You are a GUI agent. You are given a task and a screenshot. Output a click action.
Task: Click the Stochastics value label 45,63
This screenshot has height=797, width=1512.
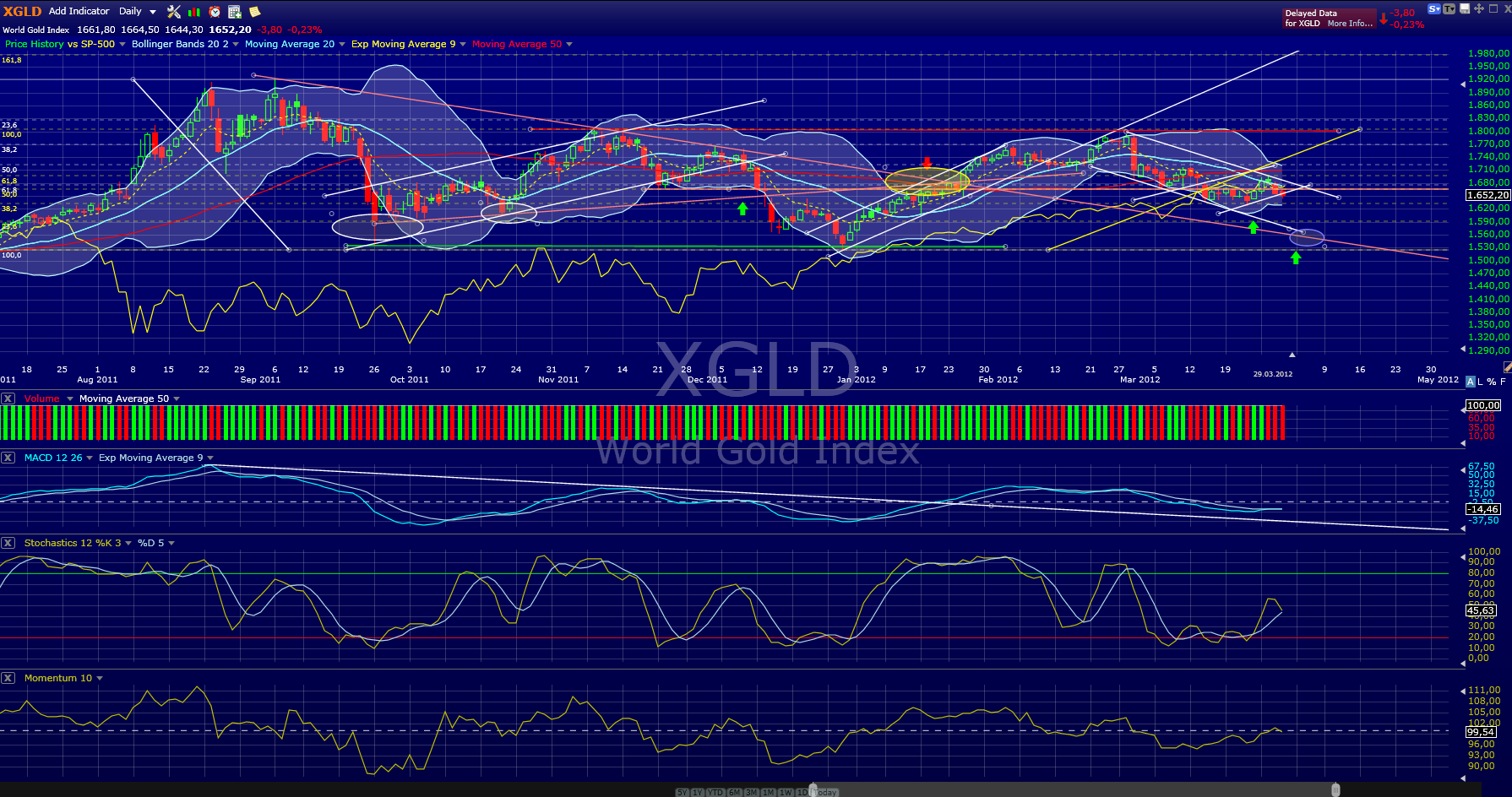pyautogui.click(x=1481, y=610)
